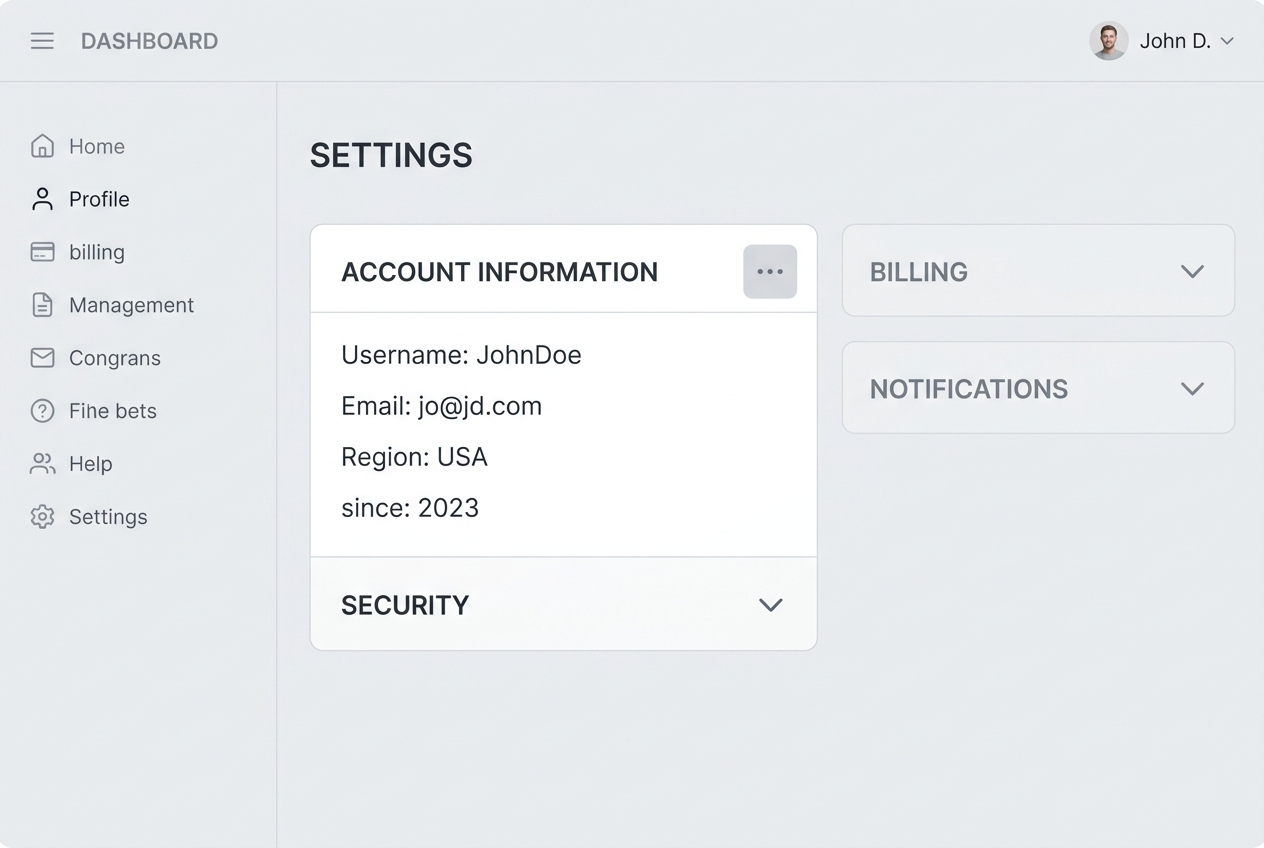Image resolution: width=1264 pixels, height=848 pixels.
Task: Expand the Notifications section chevron
Action: tap(1192, 388)
